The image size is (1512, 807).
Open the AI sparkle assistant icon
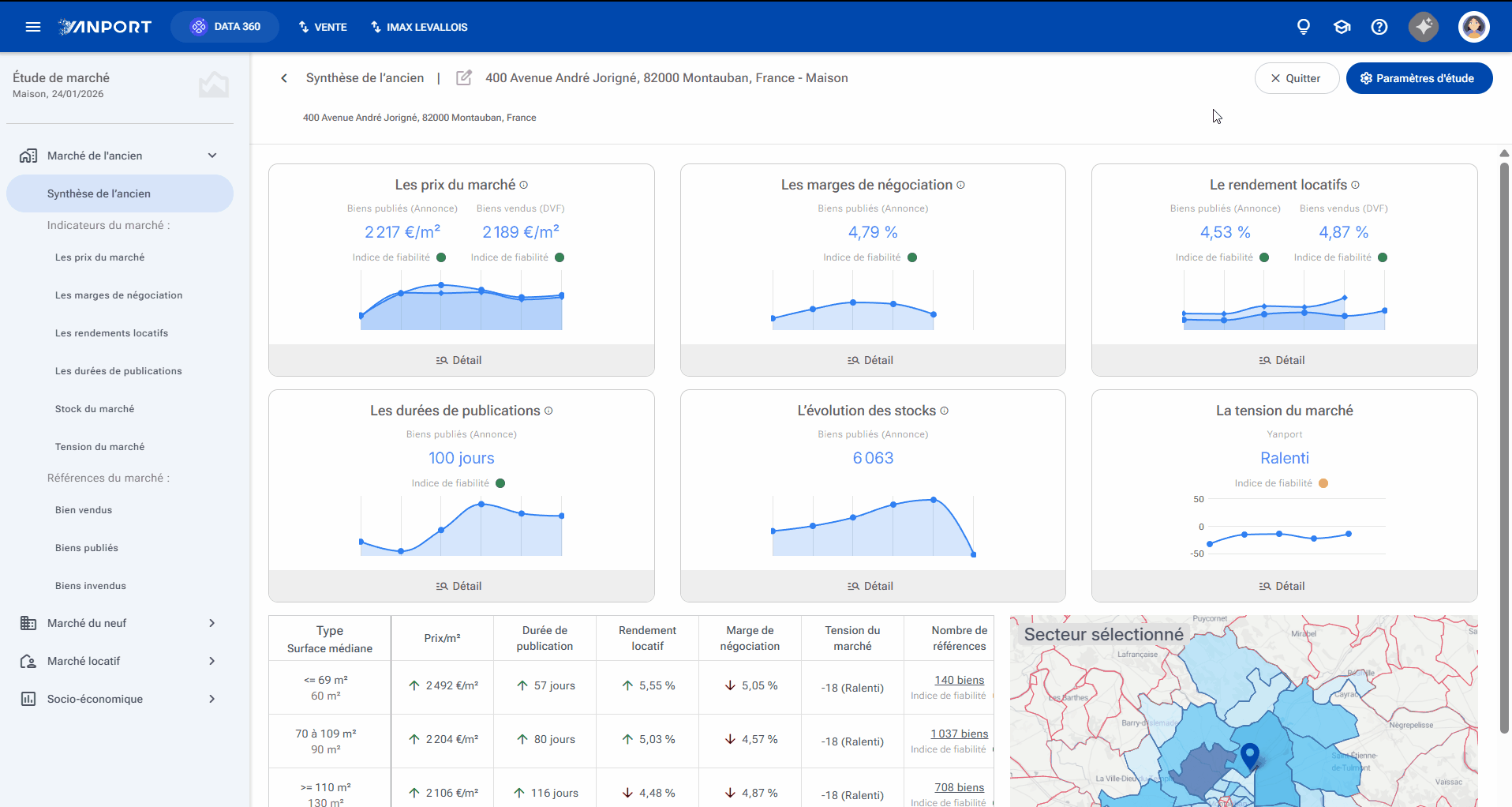tap(1424, 27)
